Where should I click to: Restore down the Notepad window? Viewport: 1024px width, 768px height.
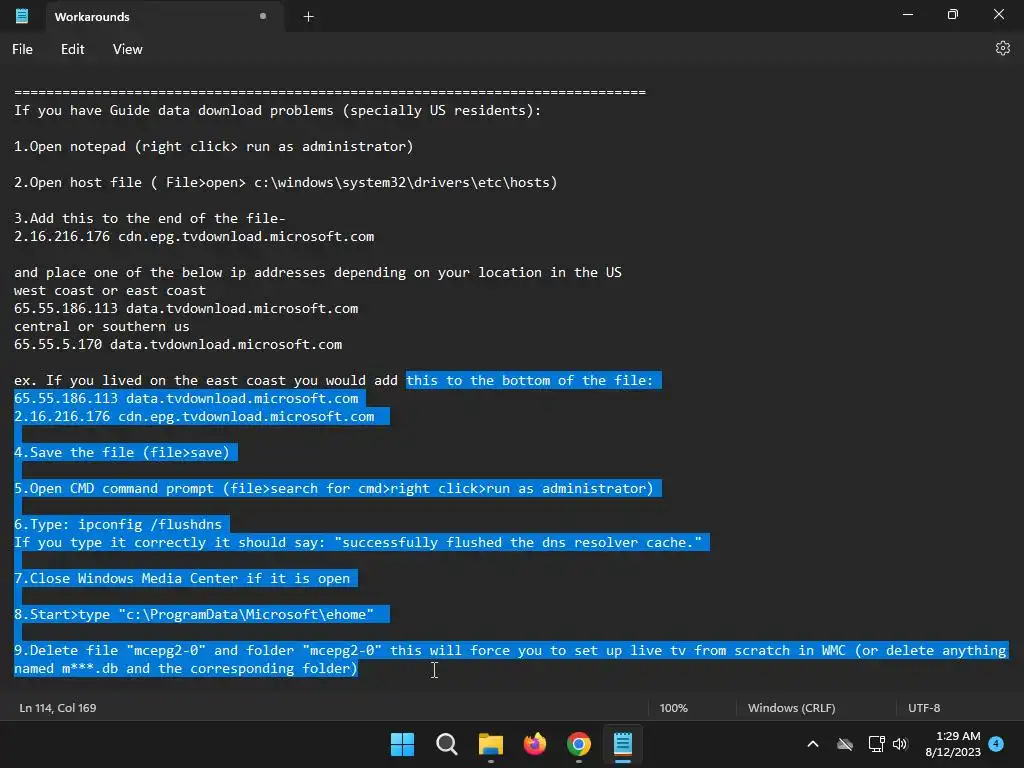953,14
